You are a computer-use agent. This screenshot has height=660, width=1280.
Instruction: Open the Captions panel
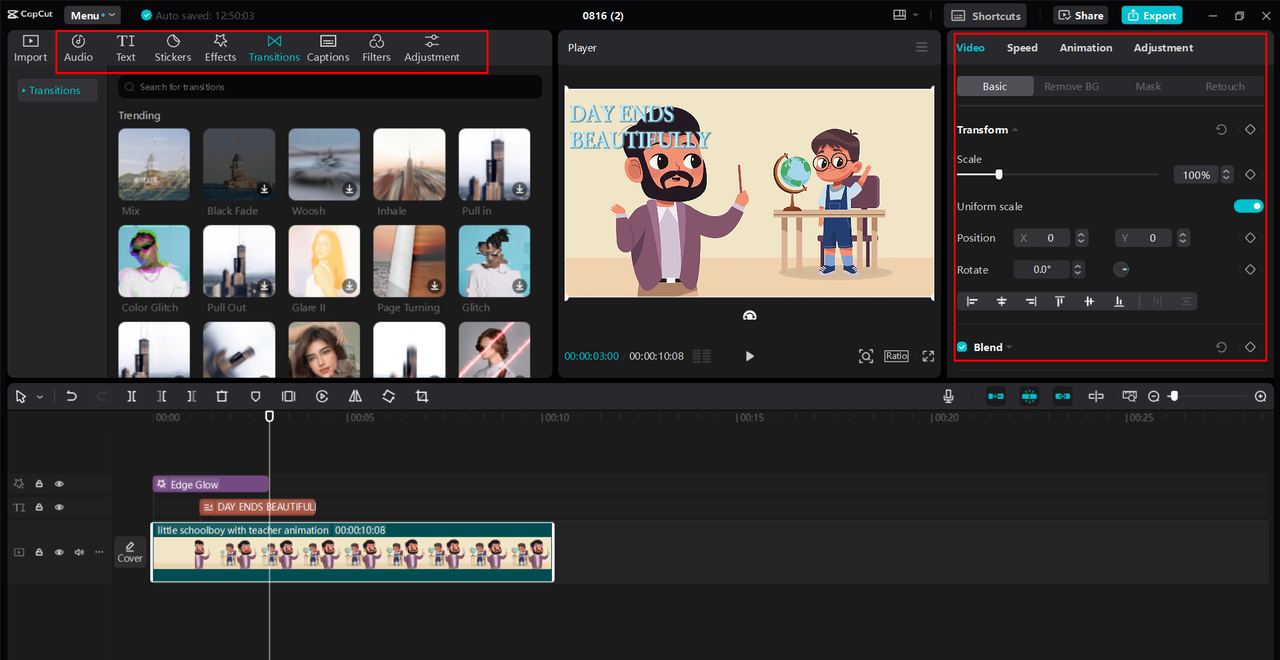328,48
